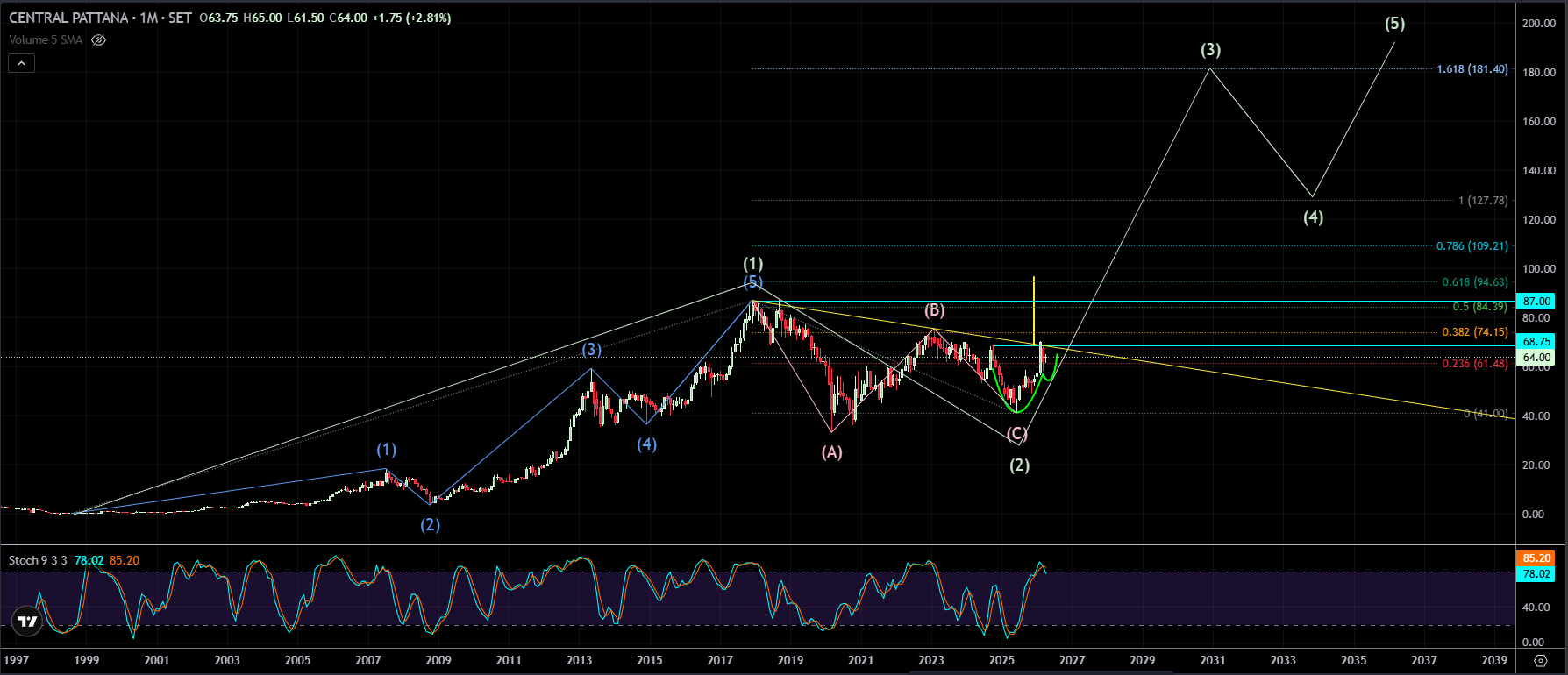Click the 180.00 price axis label

click(1539, 73)
